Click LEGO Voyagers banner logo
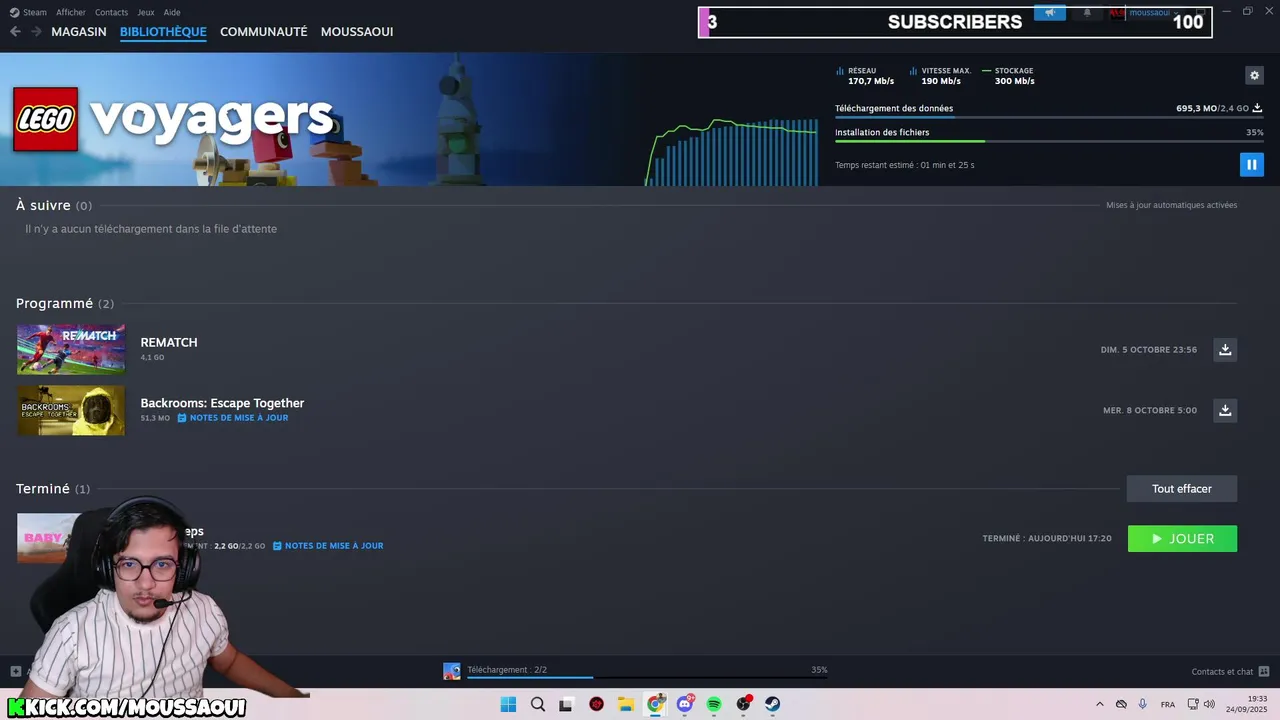This screenshot has width=1280, height=720. click(x=172, y=118)
